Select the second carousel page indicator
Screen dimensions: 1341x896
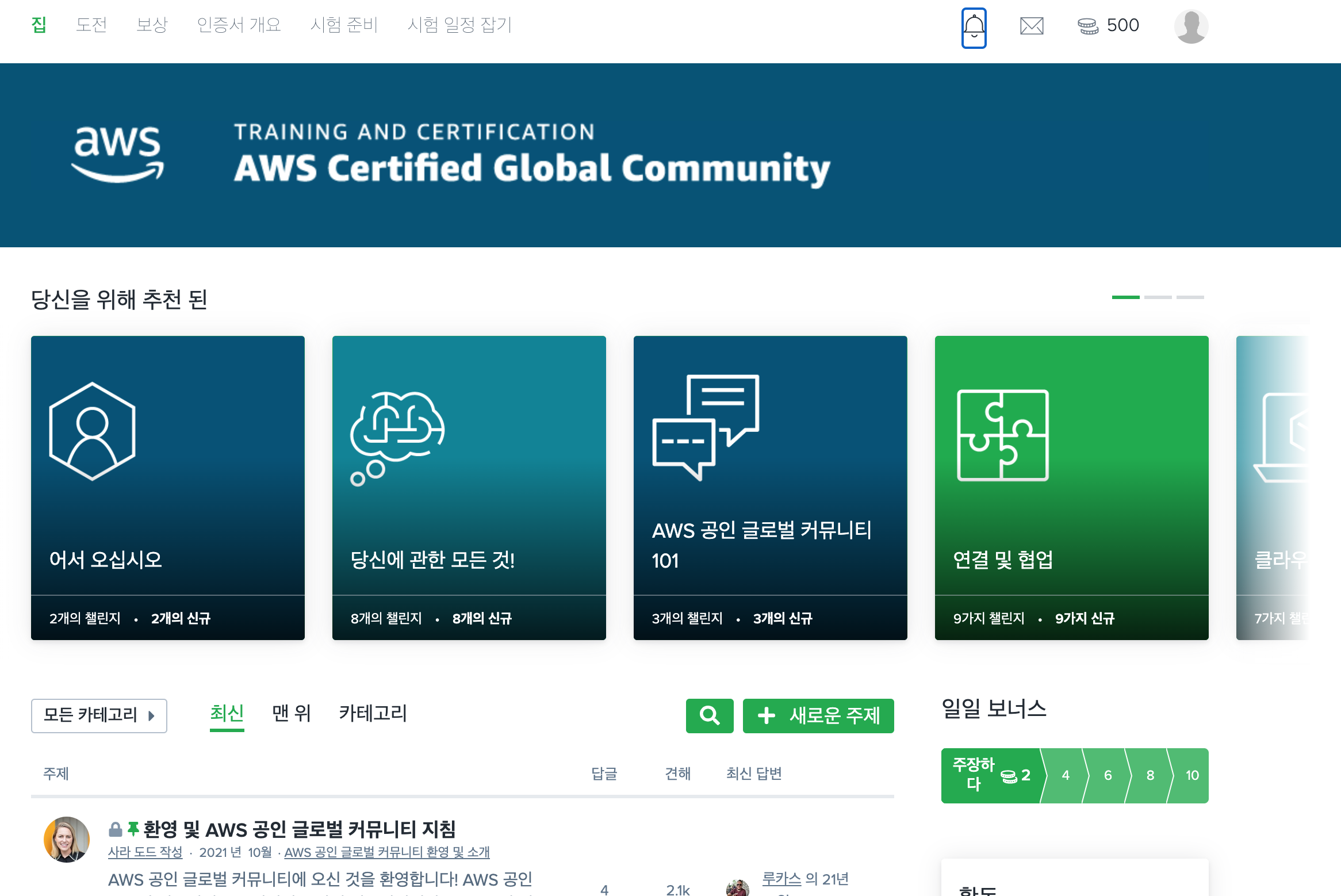tap(1158, 297)
